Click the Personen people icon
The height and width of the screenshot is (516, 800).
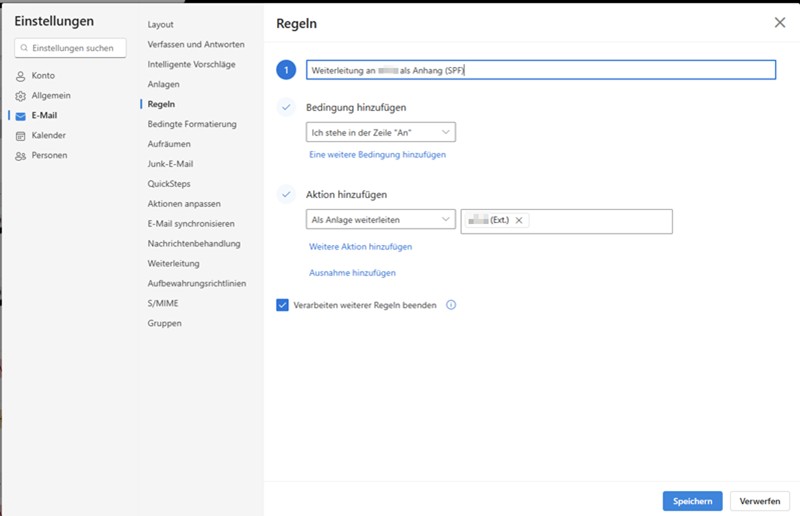pos(20,156)
